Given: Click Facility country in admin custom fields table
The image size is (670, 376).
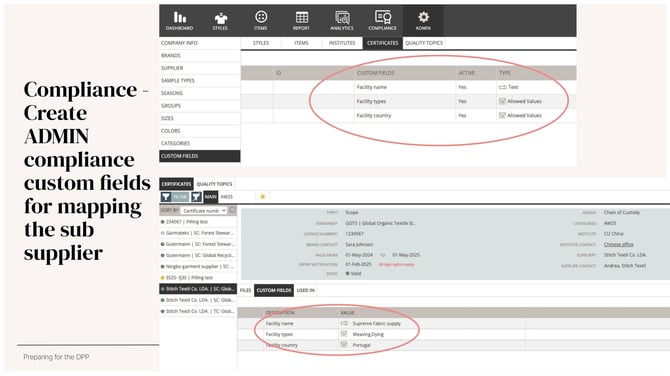Looking at the screenshot, I should click(x=373, y=115).
